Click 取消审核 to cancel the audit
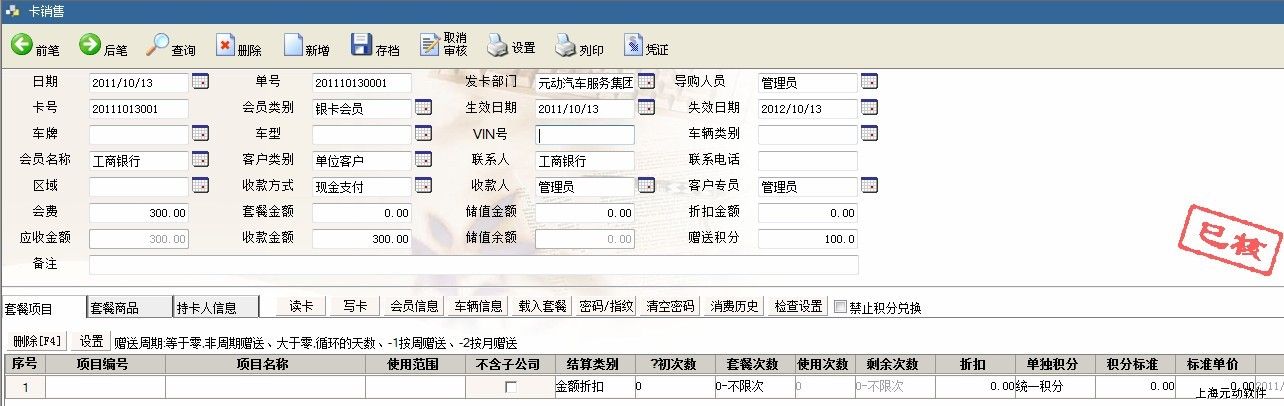Screen dimensions: 1284x406 [430, 45]
